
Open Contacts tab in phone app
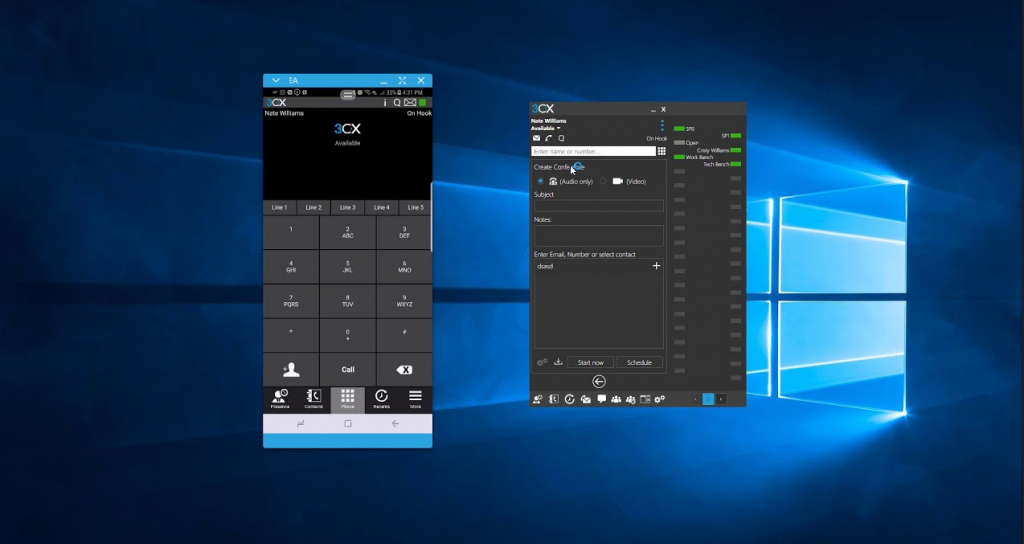[x=313, y=399]
